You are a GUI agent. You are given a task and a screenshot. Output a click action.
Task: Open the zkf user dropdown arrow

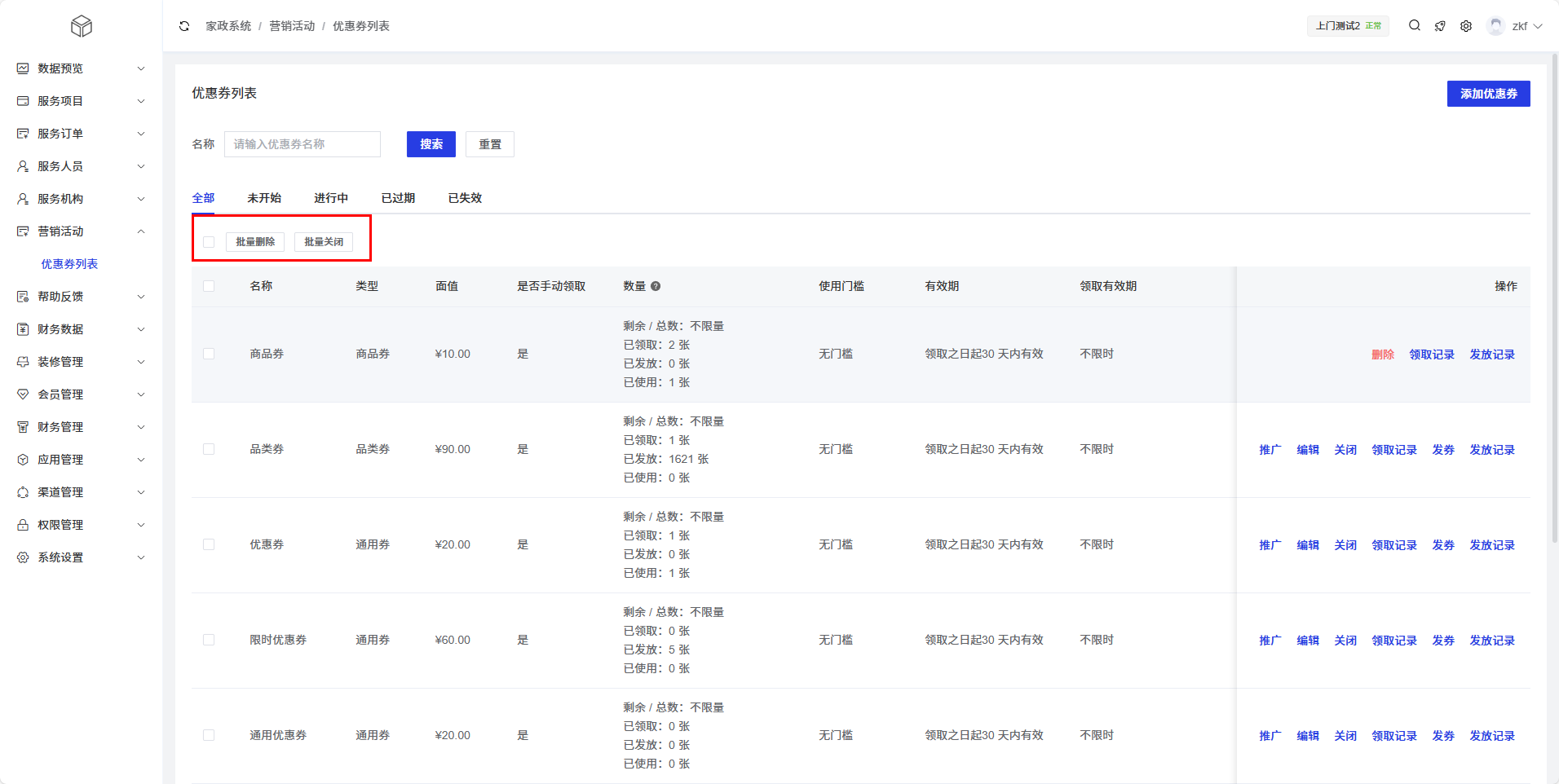[x=1538, y=26]
